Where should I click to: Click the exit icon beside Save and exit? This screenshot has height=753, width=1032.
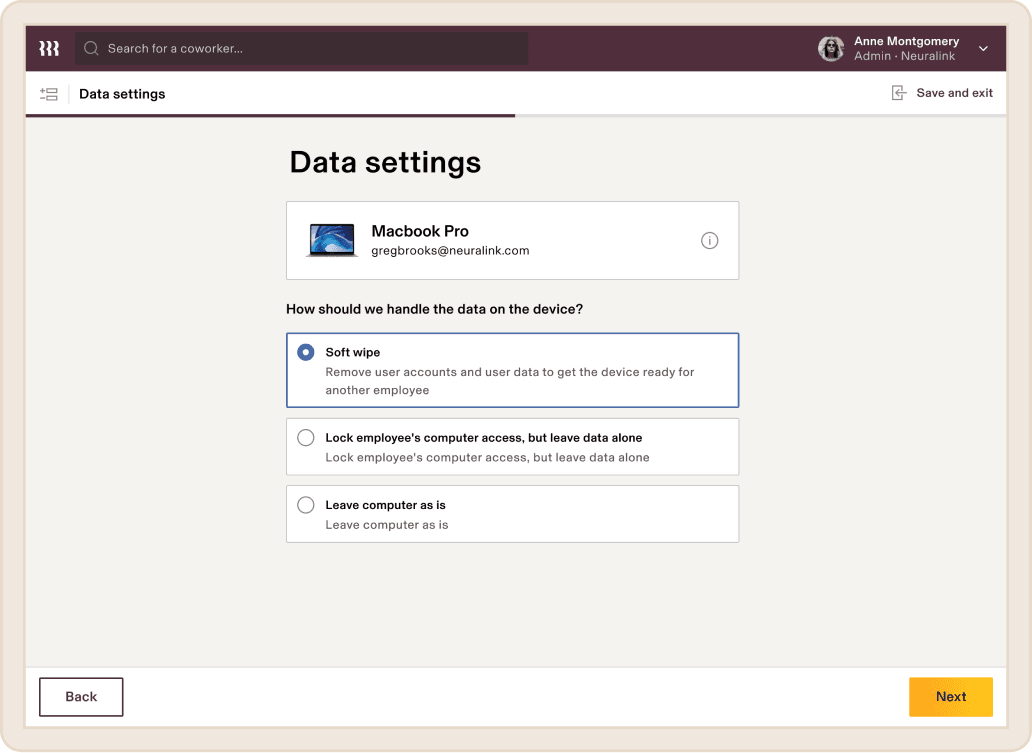(898, 93)
